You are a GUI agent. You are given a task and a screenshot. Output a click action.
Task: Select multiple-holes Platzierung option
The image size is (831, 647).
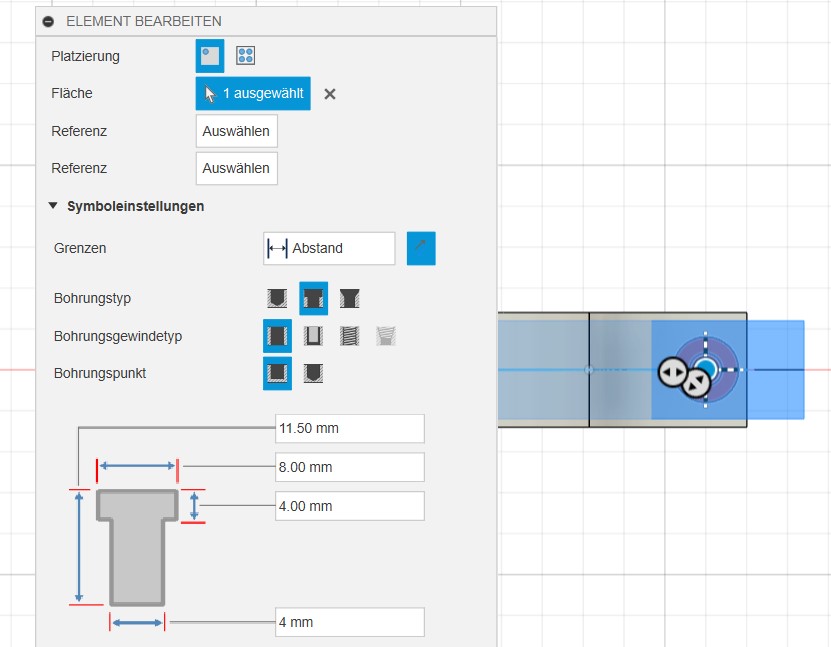coord(245,56)
